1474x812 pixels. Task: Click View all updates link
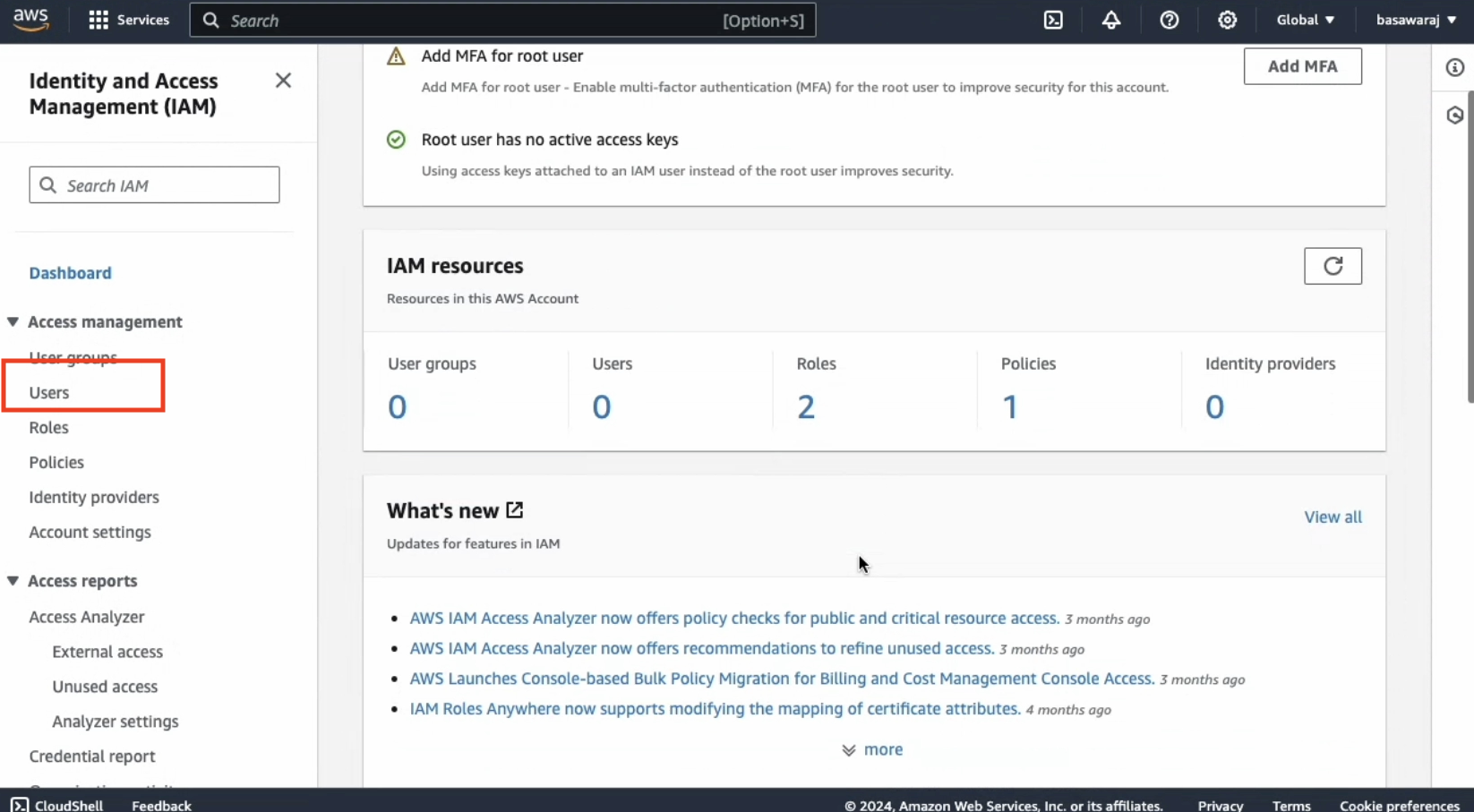click(1333, 517)
